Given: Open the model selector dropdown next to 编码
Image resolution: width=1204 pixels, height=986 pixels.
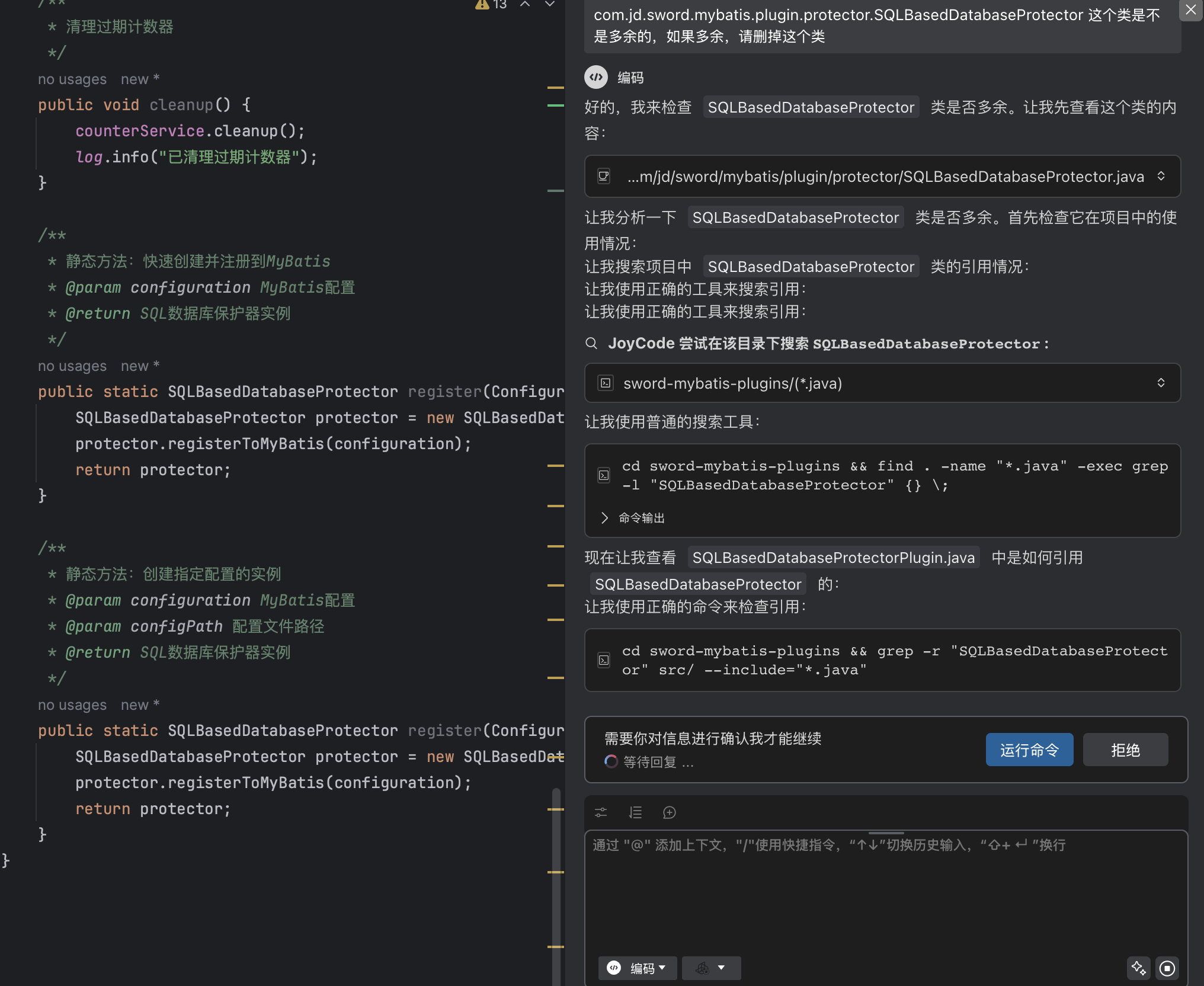Looking at the screenshot, I should pos(711,968).
